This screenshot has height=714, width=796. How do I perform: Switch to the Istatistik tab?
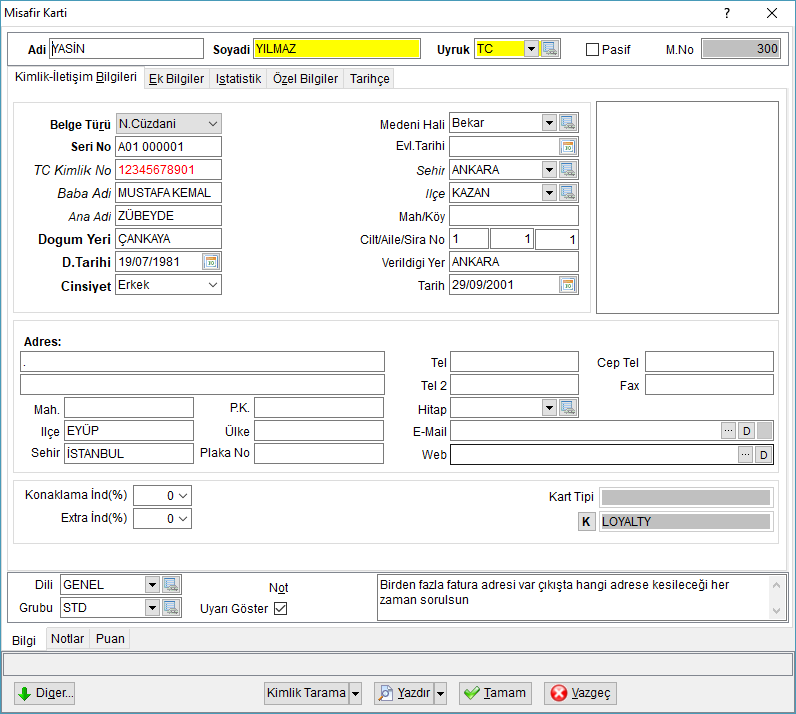click(x=238, y=79)
